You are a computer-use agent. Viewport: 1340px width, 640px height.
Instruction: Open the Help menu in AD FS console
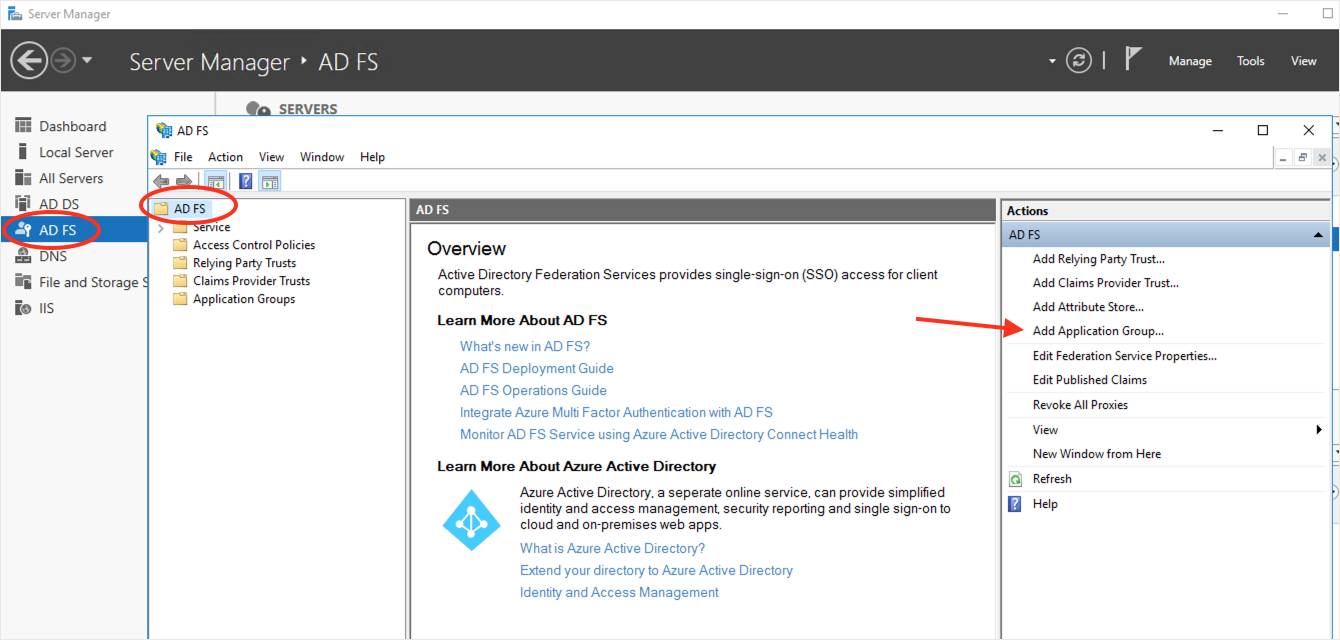click(x=372, y=157)
